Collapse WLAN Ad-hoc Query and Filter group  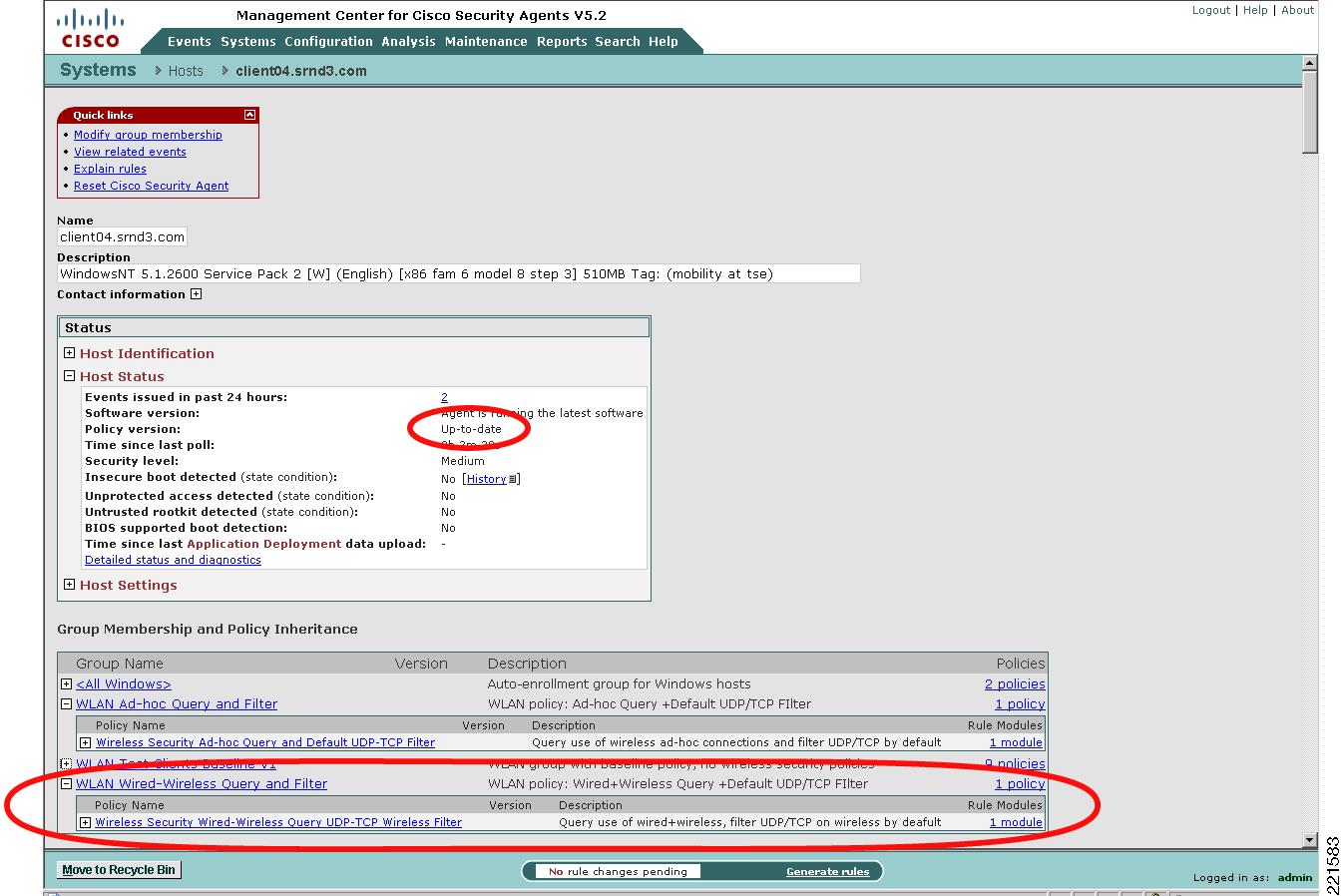(66, 704)
